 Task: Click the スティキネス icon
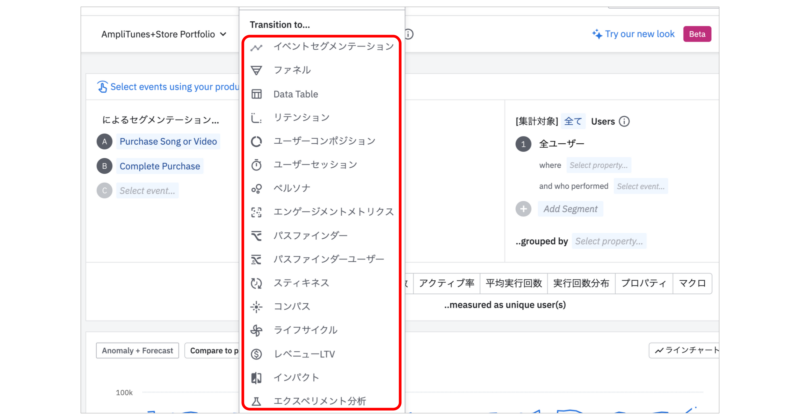[x=257, y=283]
